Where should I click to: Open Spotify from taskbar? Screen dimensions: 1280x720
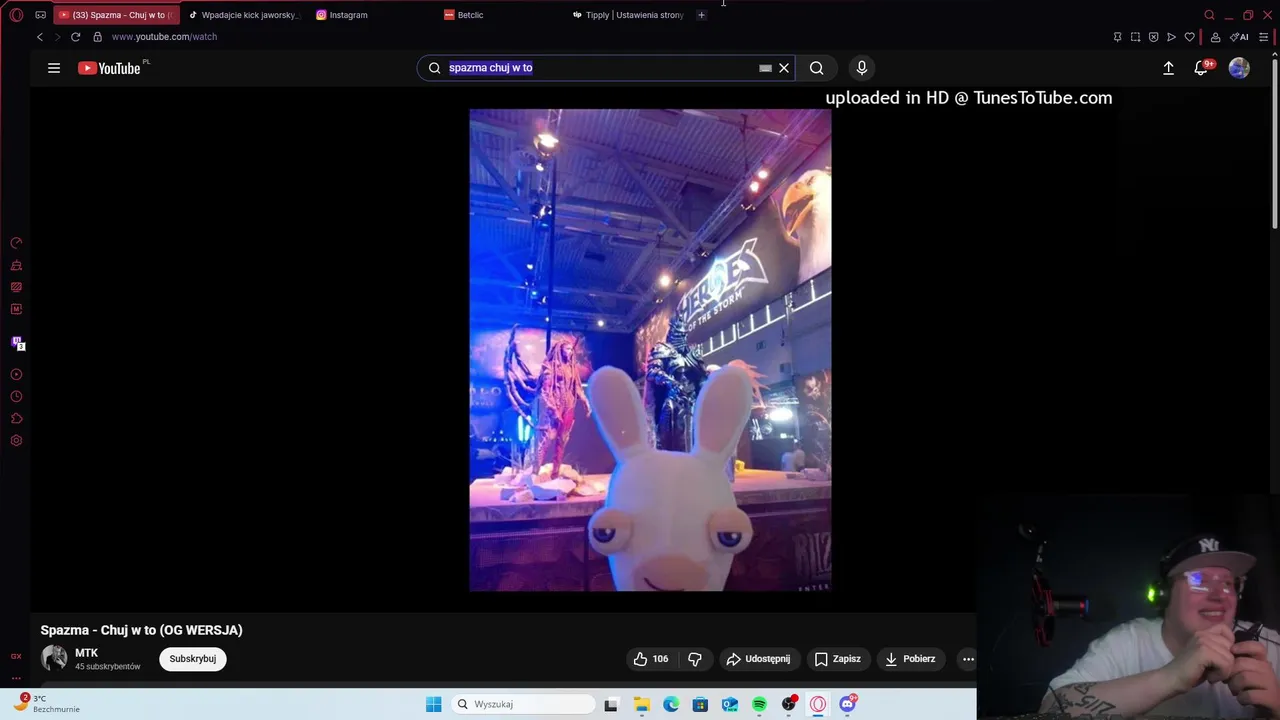click(759, 704)
